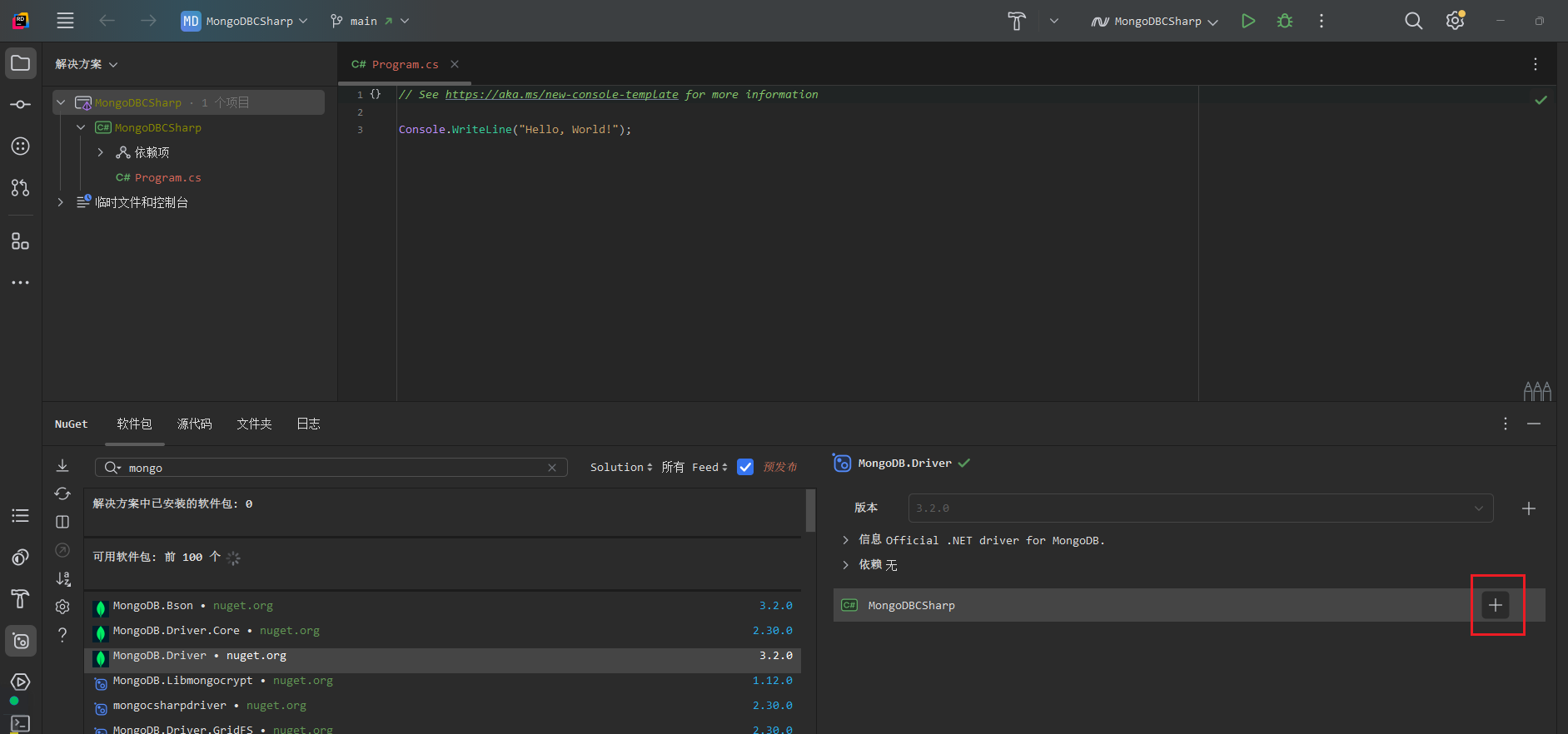The height and width of the screenshot is (734, 1568).
Task: Open the Search Everywhere magnifier
Action: pyautogui.click(x=1413, y=21)
